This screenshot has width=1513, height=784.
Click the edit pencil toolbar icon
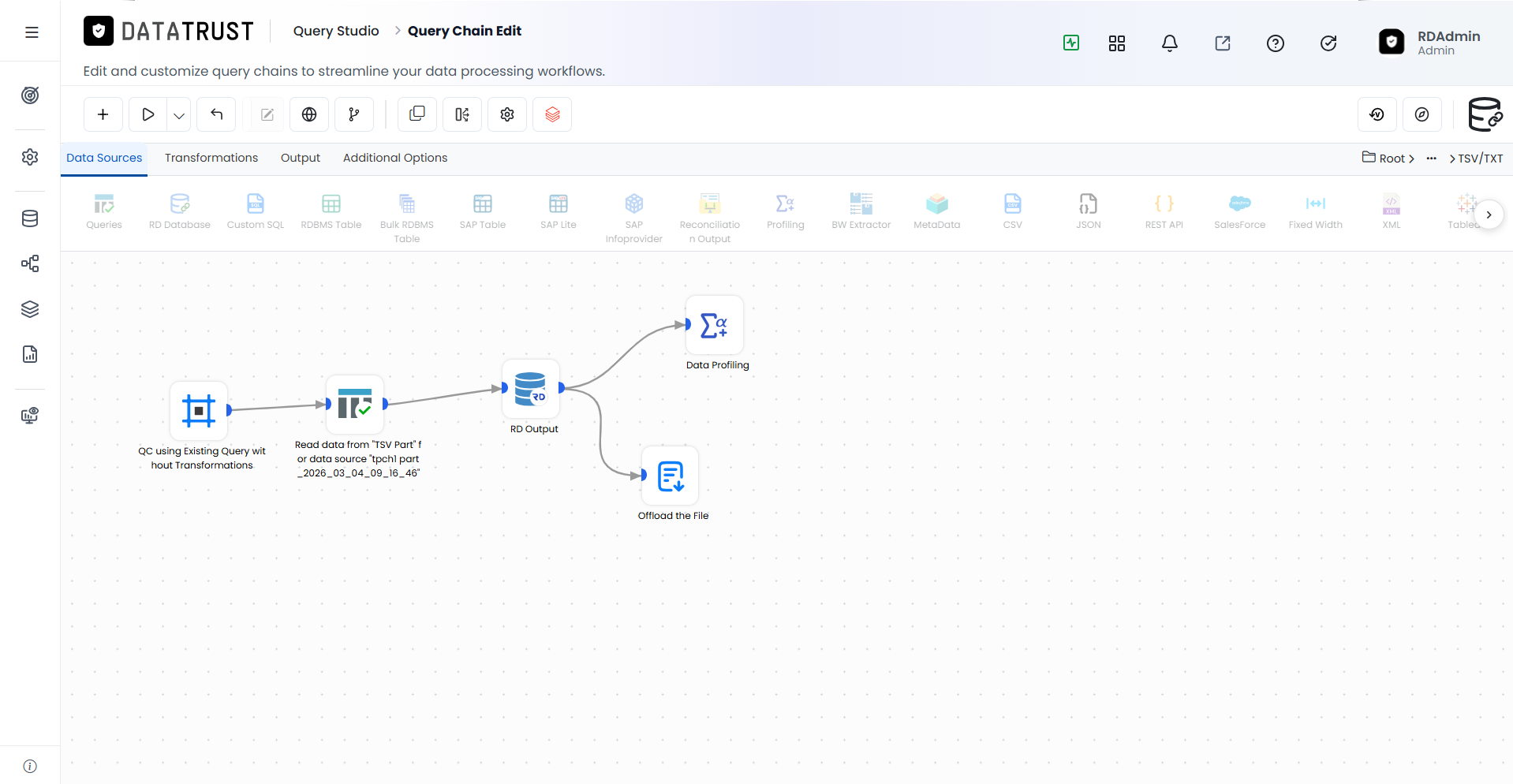267,114
